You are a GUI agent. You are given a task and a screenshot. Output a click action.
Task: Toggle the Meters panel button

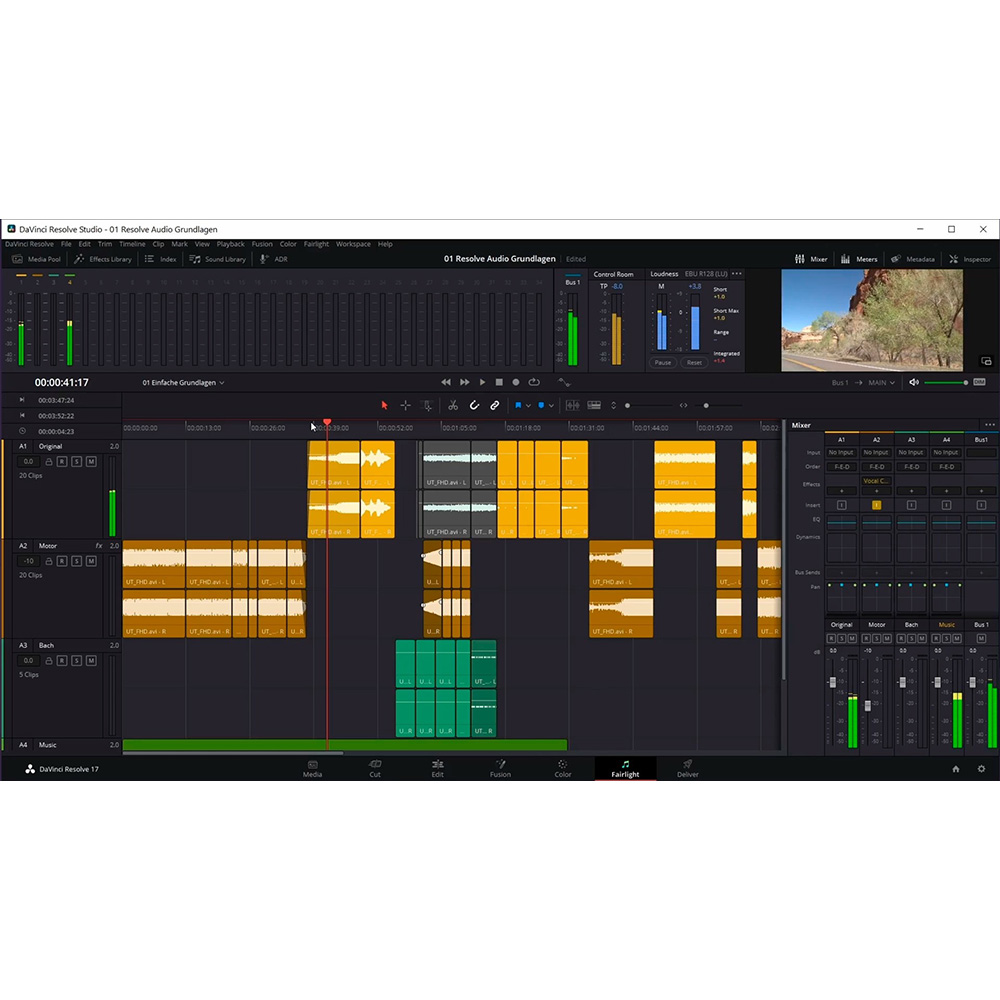[858, 259]
